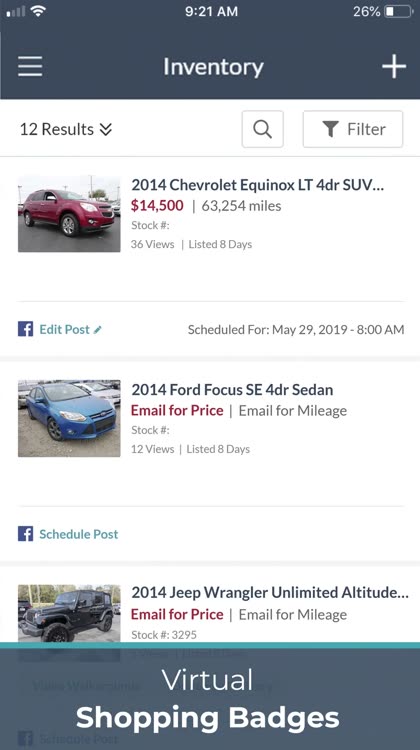
Task: Click the battery icon in status bar
Action: pyautogui.click(x=399, y=11)
